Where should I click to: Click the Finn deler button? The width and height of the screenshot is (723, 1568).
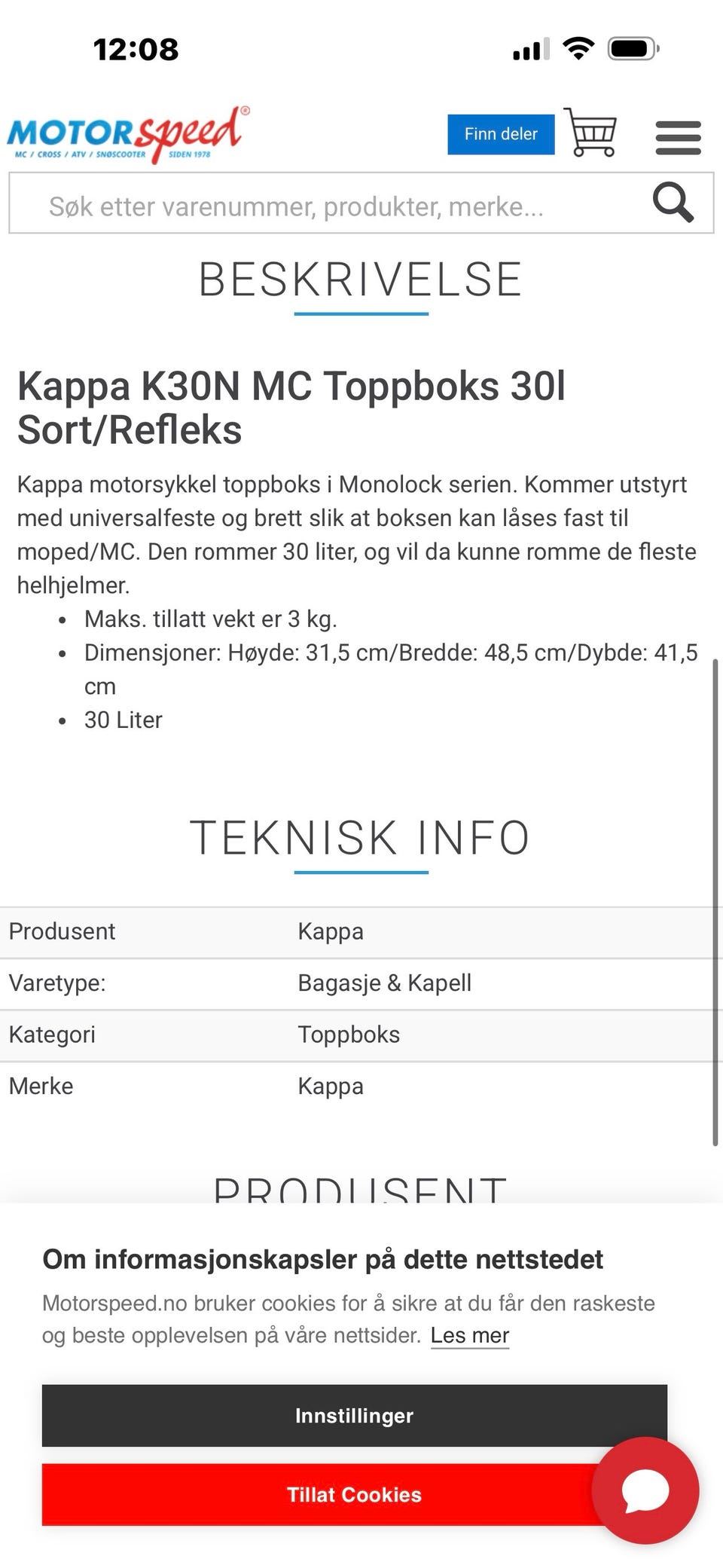click(x=501, y=134)
